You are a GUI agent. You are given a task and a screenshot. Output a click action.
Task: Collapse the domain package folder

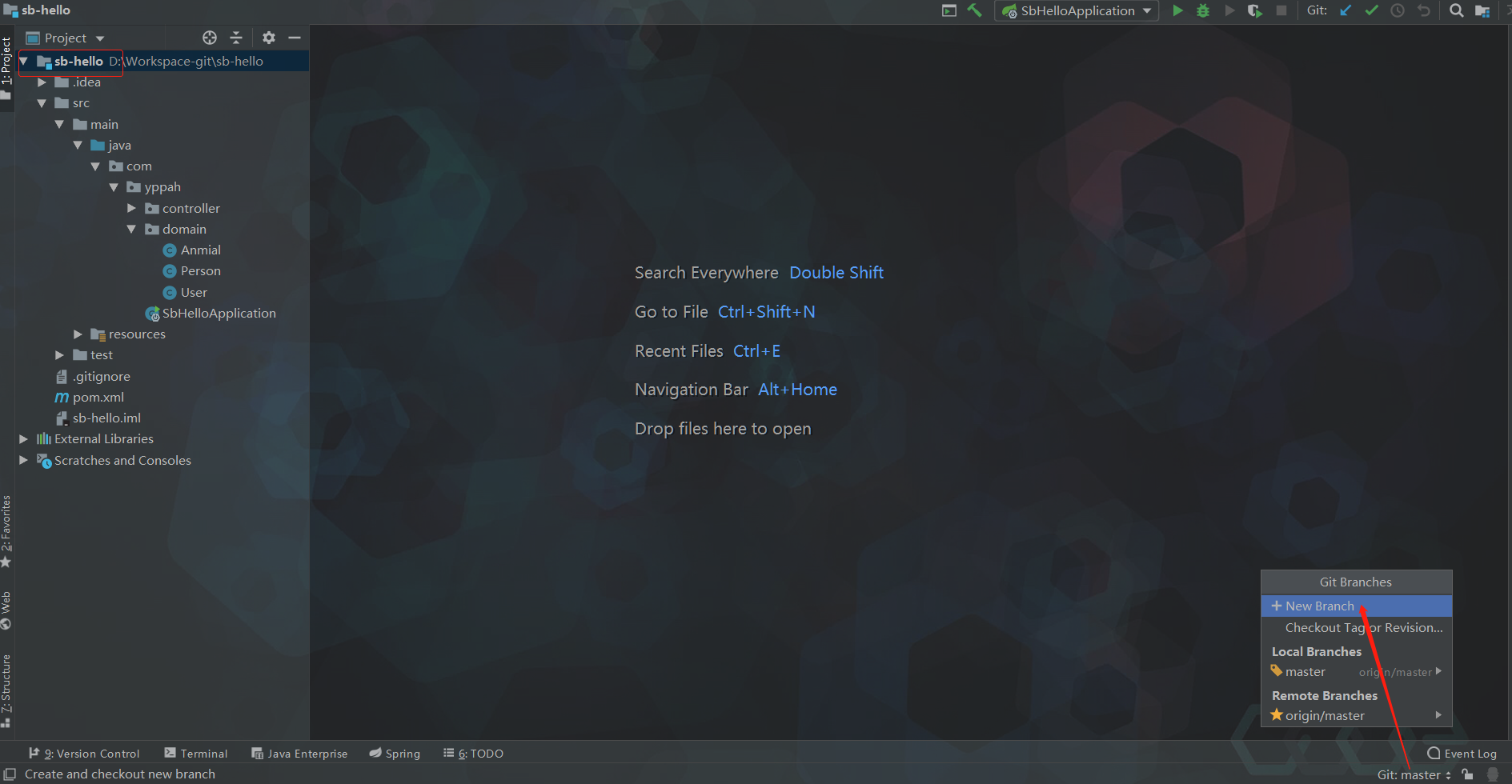point(131,229)
